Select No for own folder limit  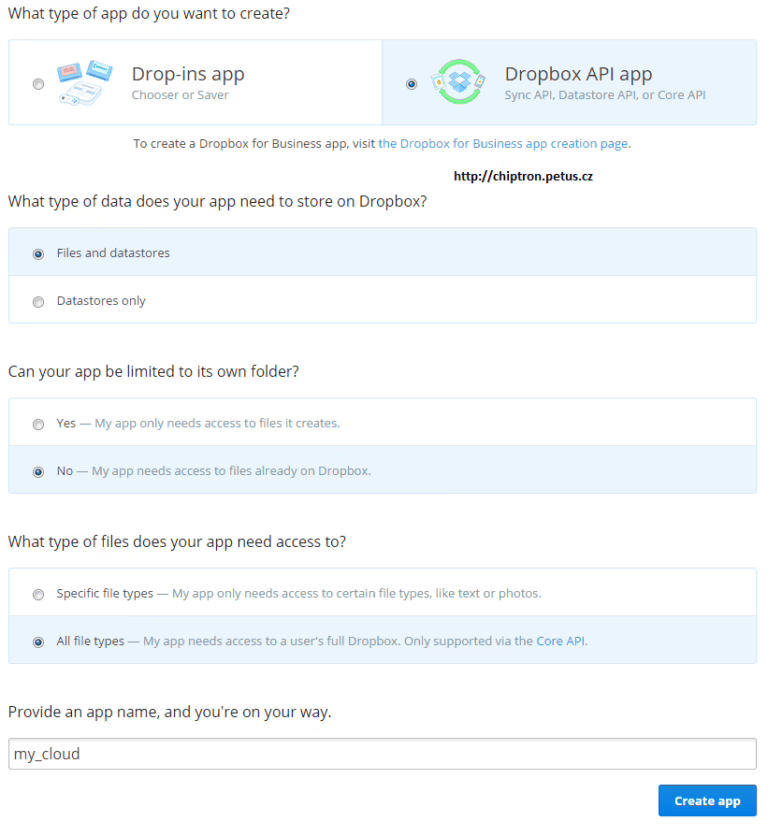point(38,472)
